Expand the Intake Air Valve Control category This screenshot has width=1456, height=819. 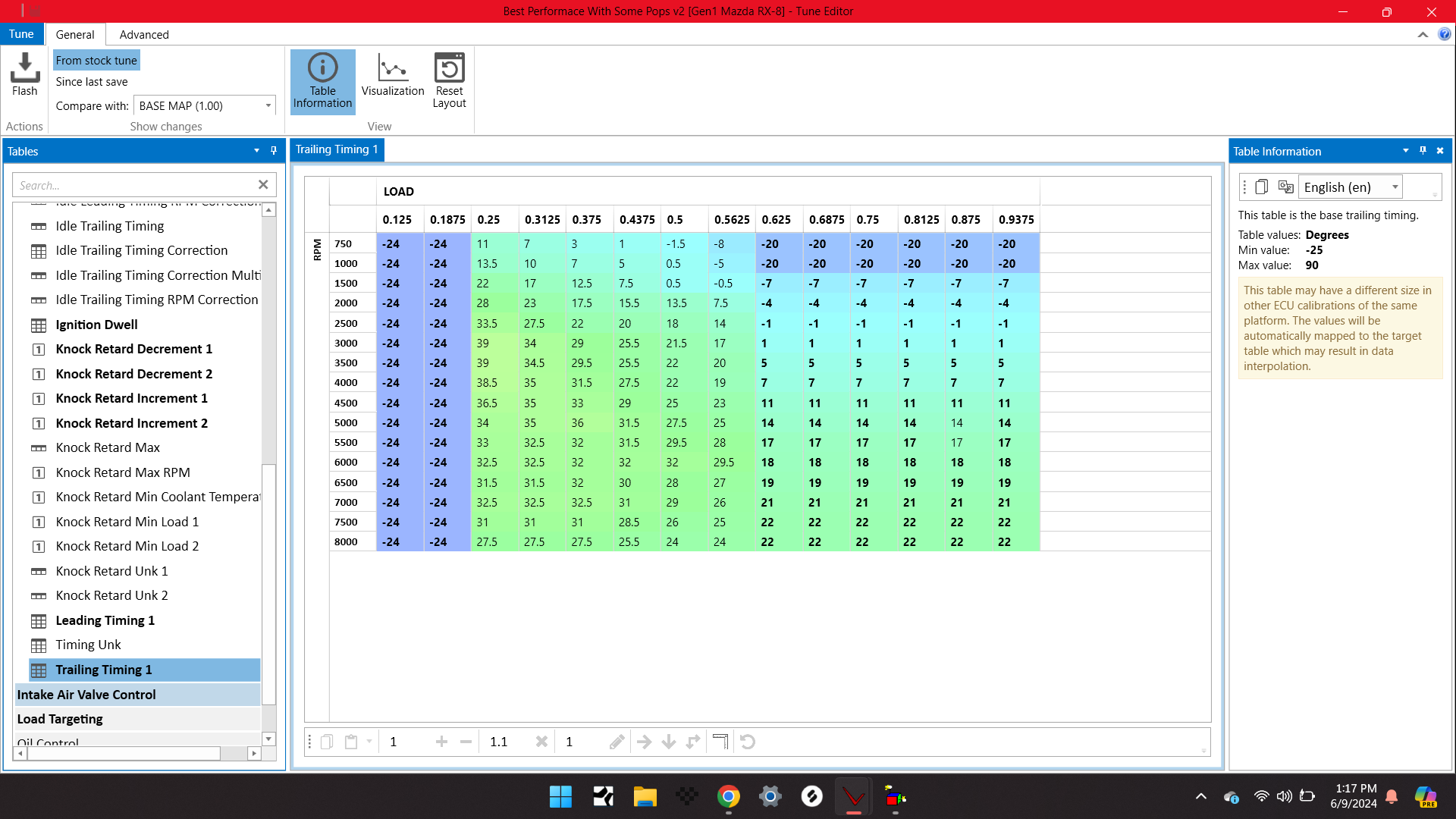[x=138, y=695]
